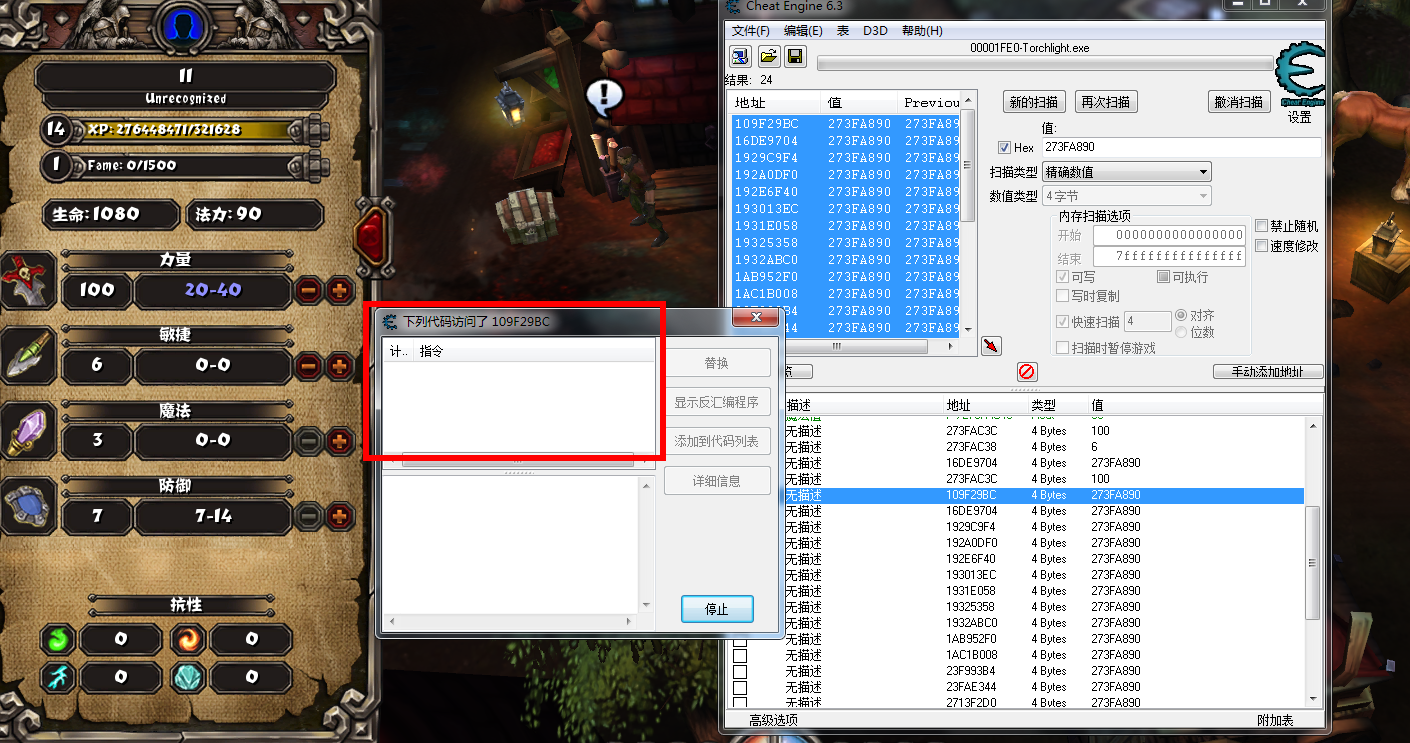Click the plus icon beside 力量 stat

coord(340,290)
